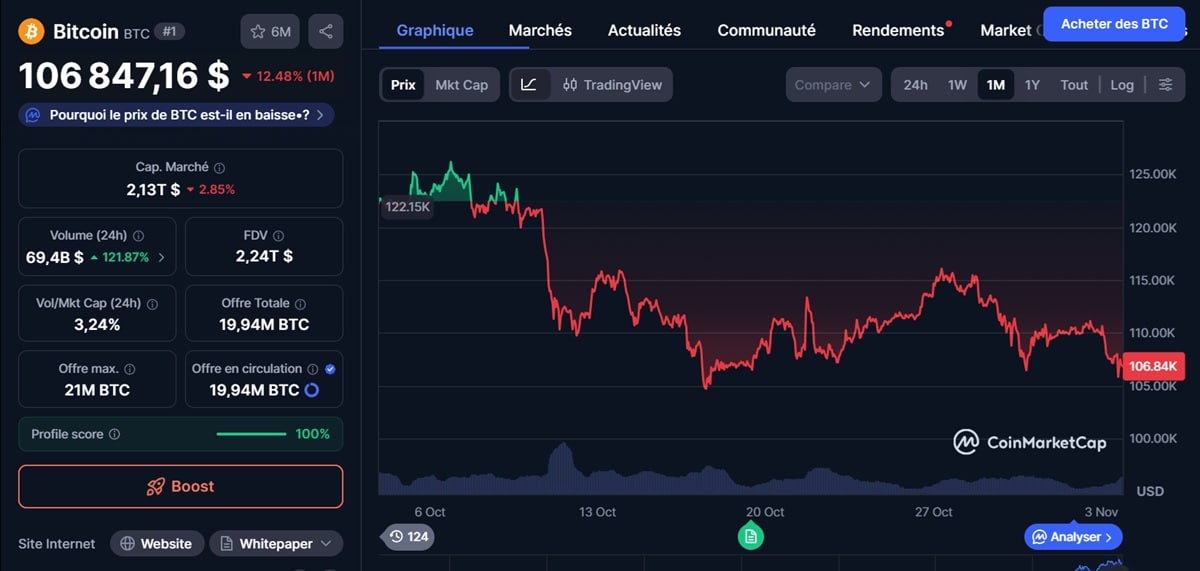Click the 2,13T $ market cap value
This screenshot has width=1200, height=571.
point(153,189)
